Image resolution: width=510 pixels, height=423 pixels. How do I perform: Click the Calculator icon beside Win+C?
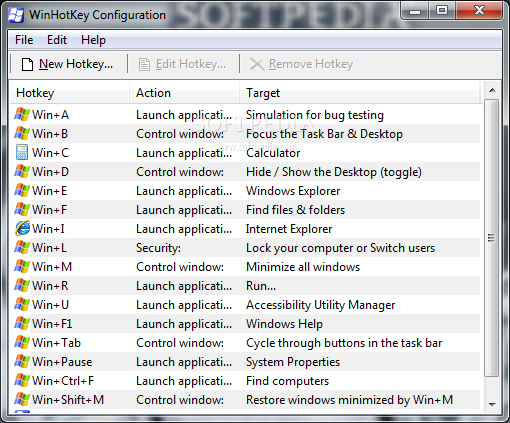coord(22,152)
